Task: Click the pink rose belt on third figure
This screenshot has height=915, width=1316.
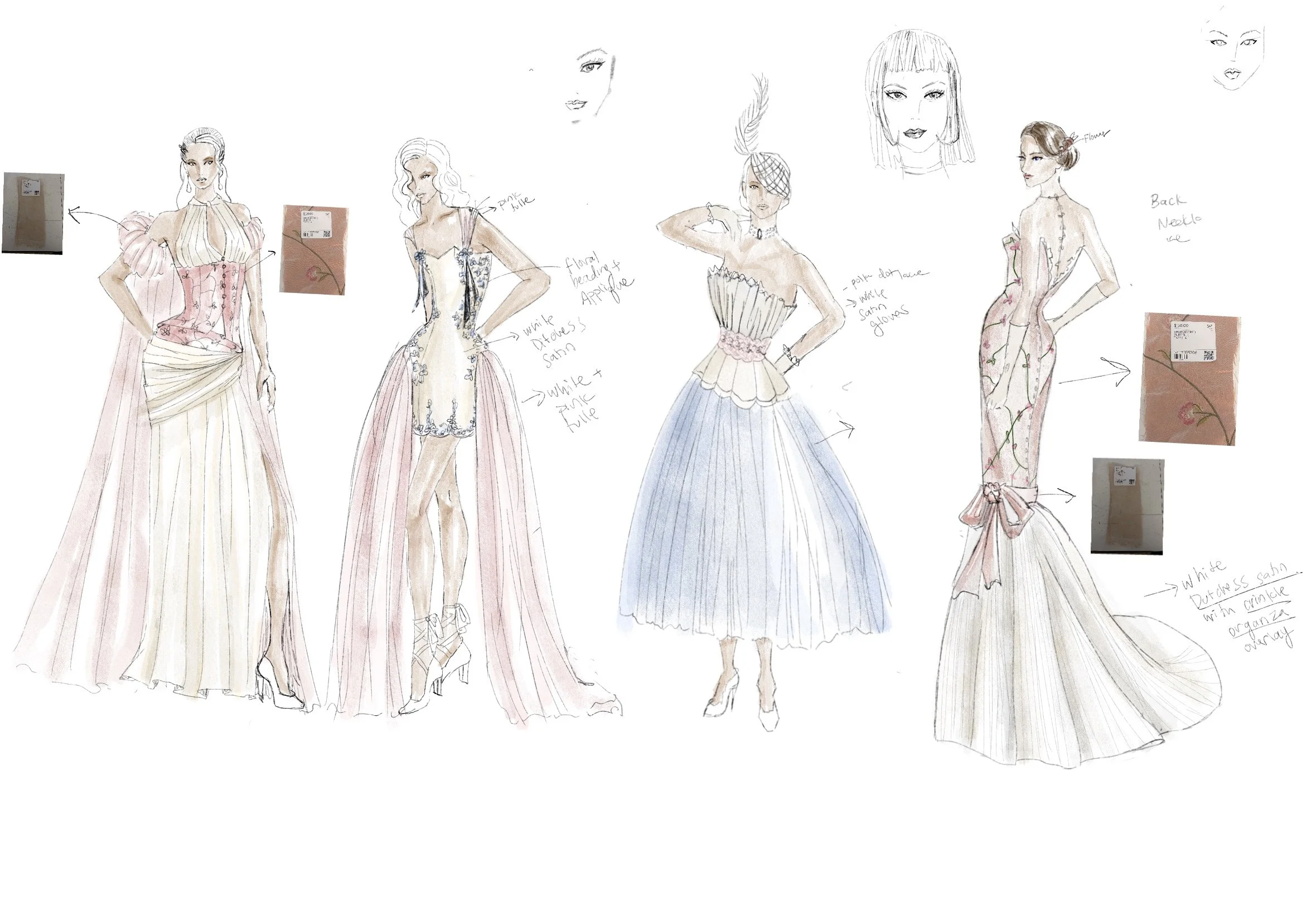Action: pos(745,346)
